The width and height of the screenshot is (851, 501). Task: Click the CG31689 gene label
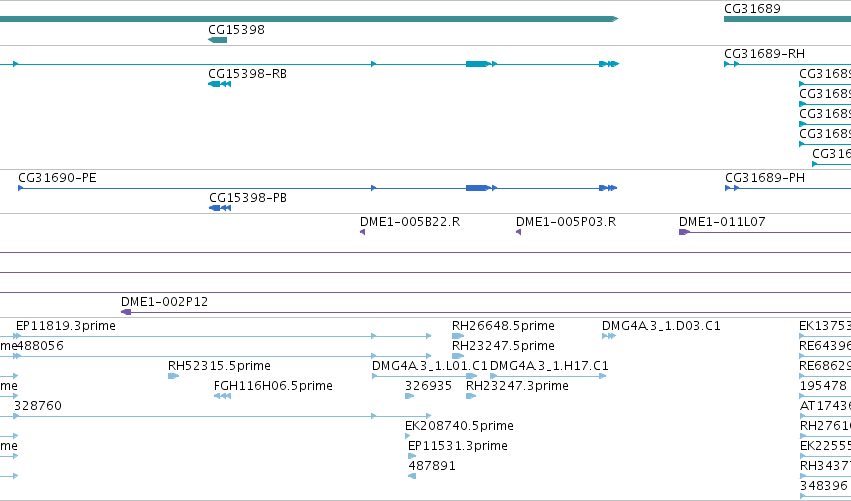click(x=752, y=8)
